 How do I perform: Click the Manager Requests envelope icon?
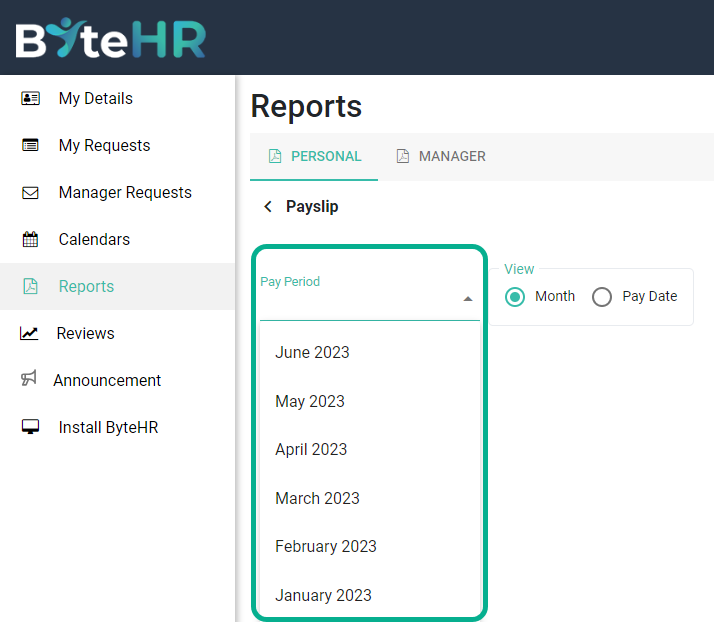tap(31, 193)
